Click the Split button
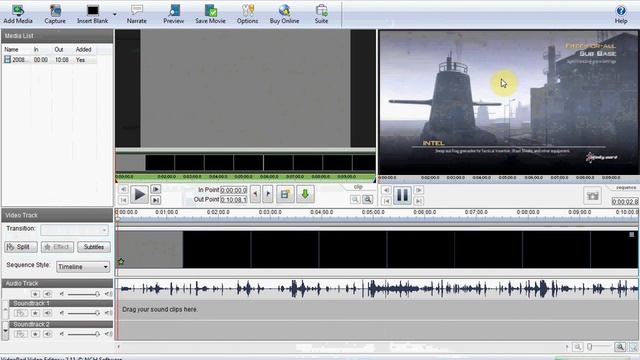The height and width of the screenshot is (360, 640). (21, 247)
